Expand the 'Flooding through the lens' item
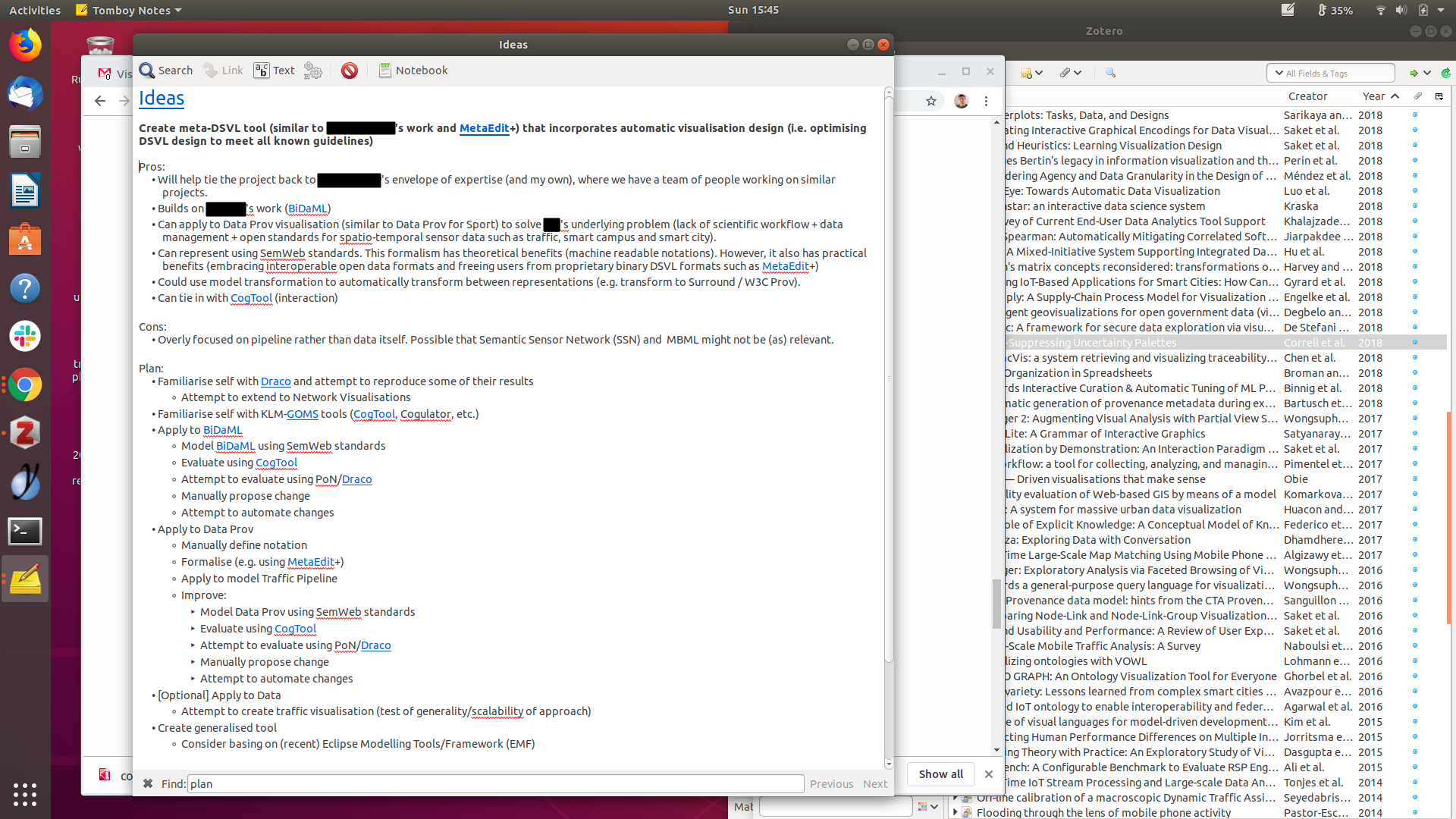 click(x=955, y=812)
